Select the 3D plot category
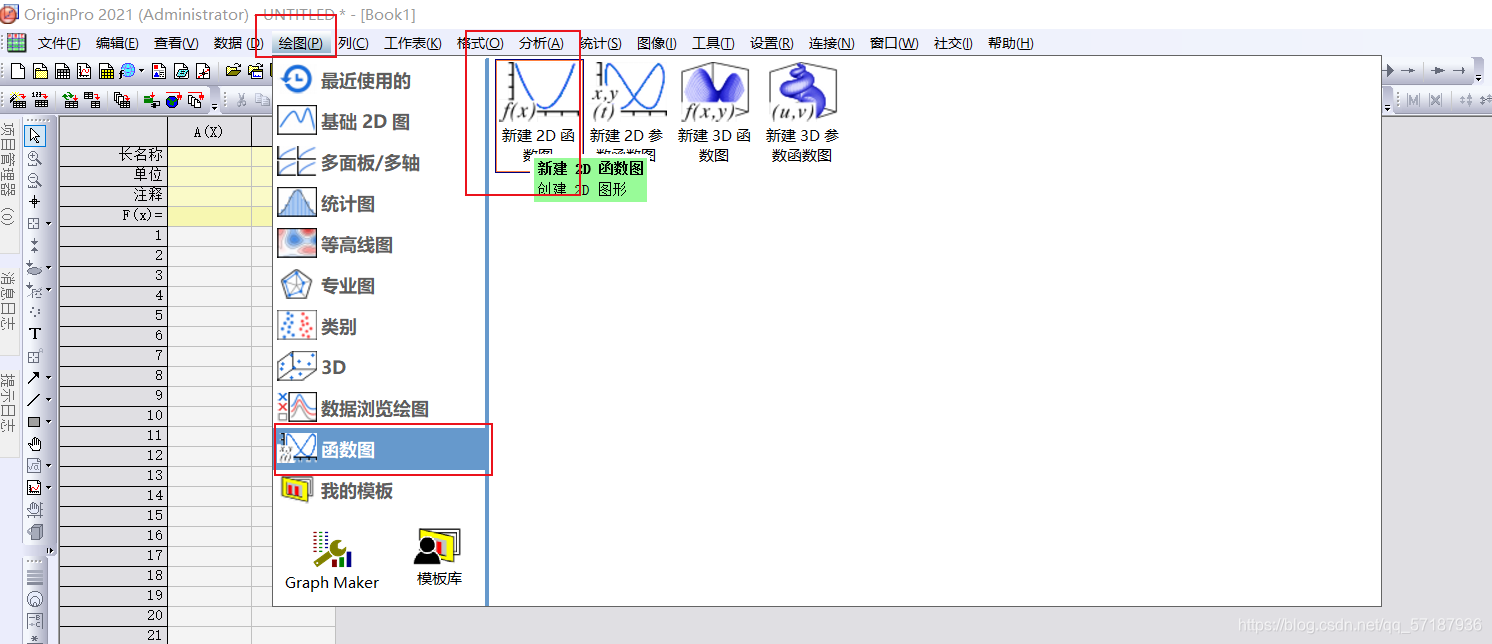This screenshot has height=644, width=1492. pyautogui.click(x=381, y=368)
